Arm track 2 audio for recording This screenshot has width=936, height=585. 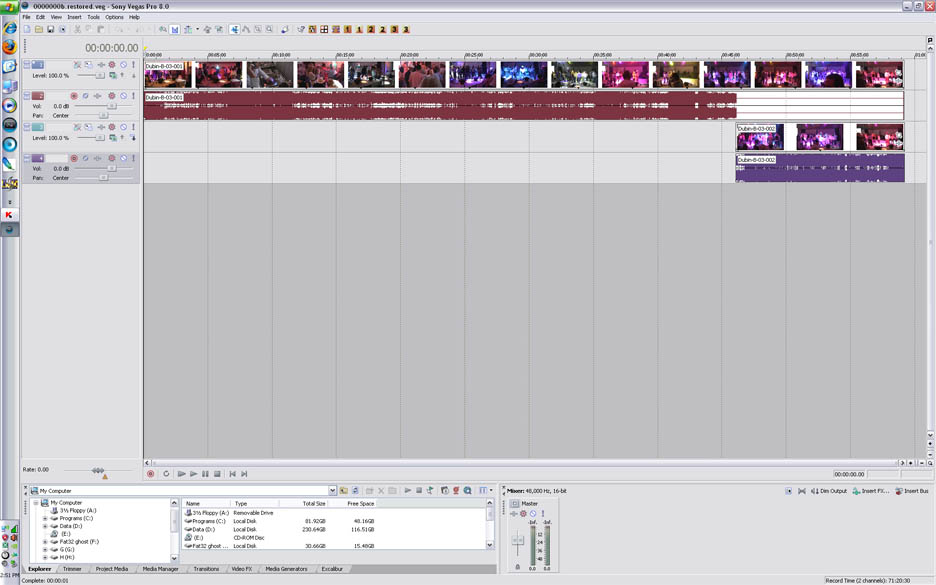[x=74, y=96]
